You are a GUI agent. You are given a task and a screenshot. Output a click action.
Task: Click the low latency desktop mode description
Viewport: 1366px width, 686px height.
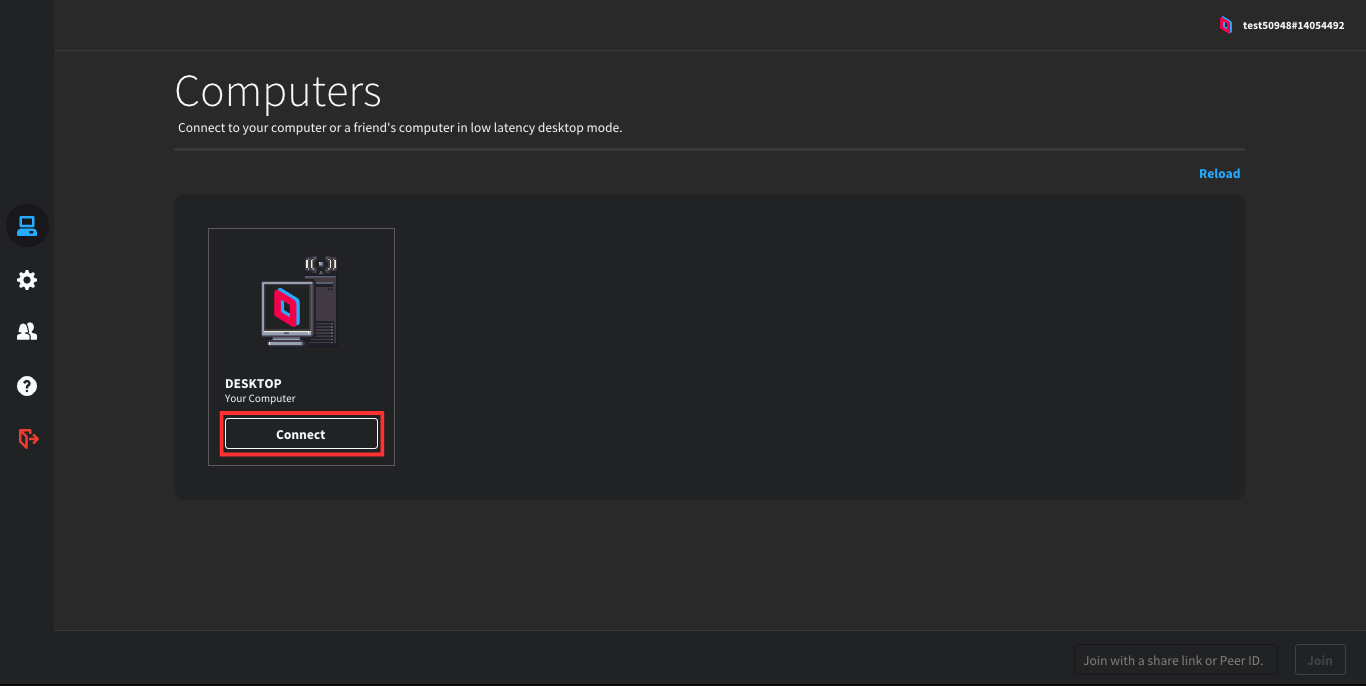pyautogui.click(x=400, y=128)
